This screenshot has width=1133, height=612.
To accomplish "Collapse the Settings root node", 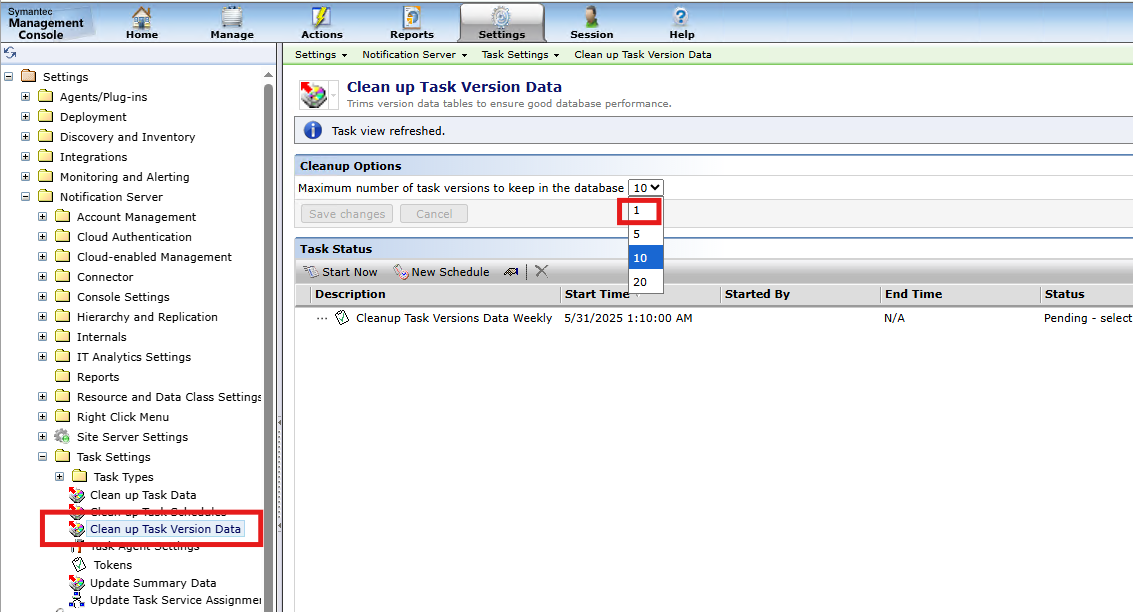I will click(x=9, y=76).
